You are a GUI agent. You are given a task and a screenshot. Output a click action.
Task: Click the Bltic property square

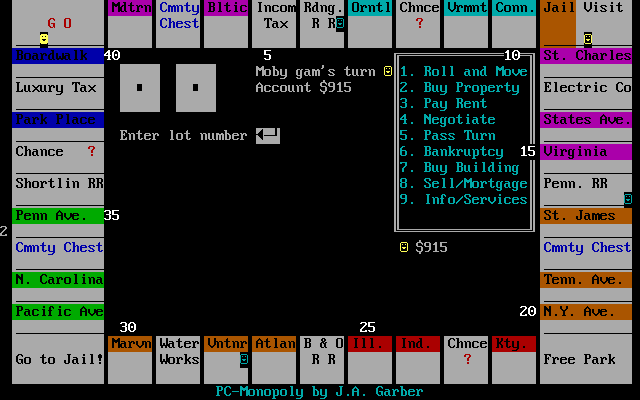coord(226,24)
